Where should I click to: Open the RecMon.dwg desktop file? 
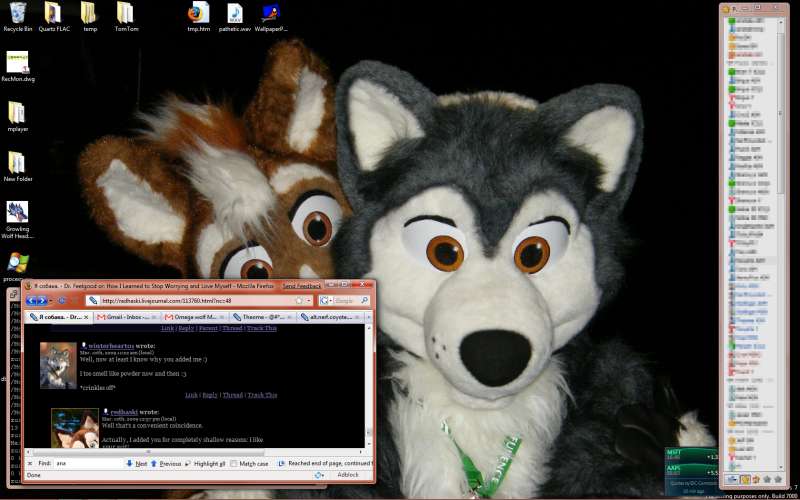(x=17, y=62)
